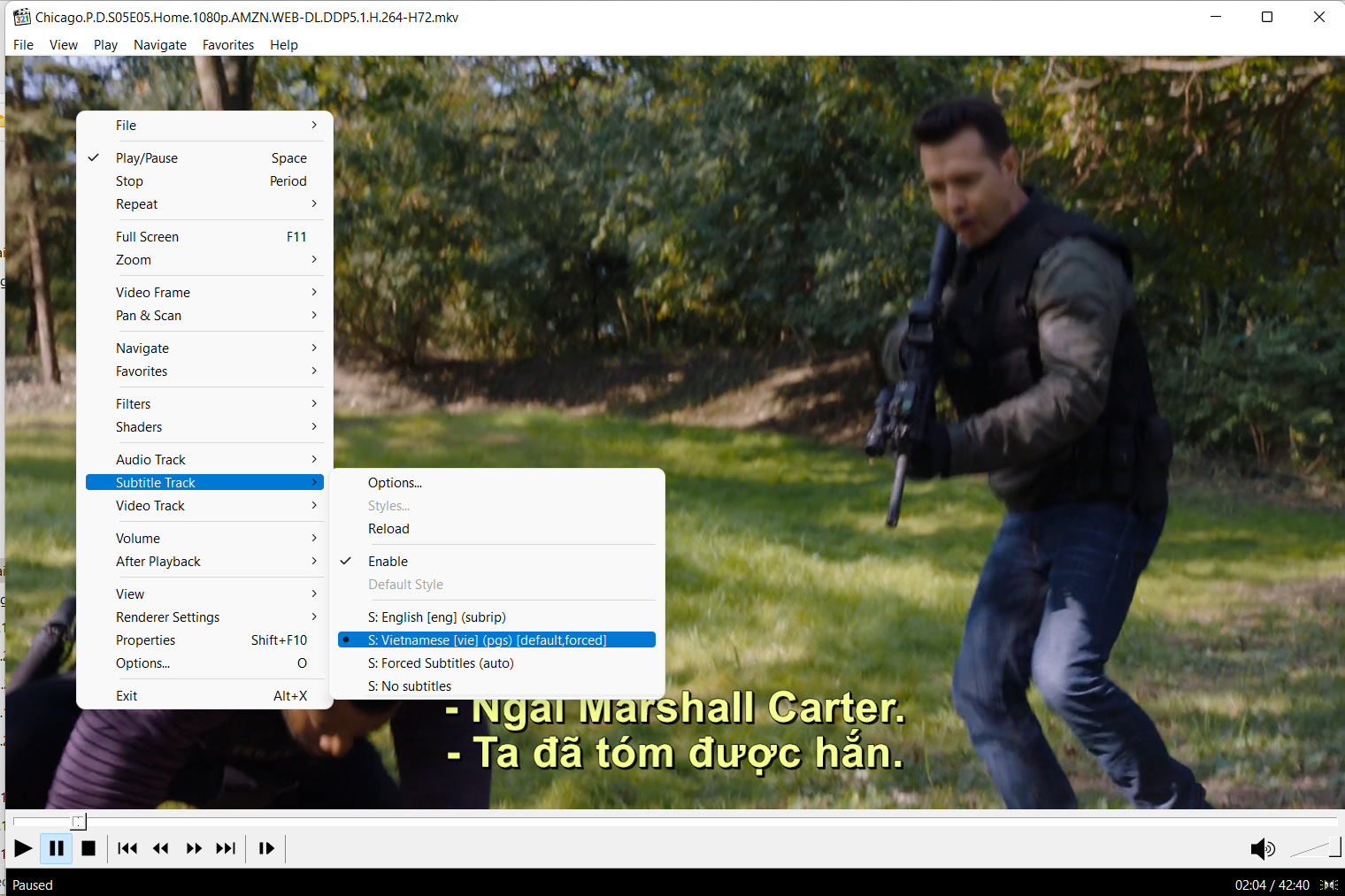1345x896 pixels.
Task: Click Reload in subtitle submenu
Action: click(496, 529)
